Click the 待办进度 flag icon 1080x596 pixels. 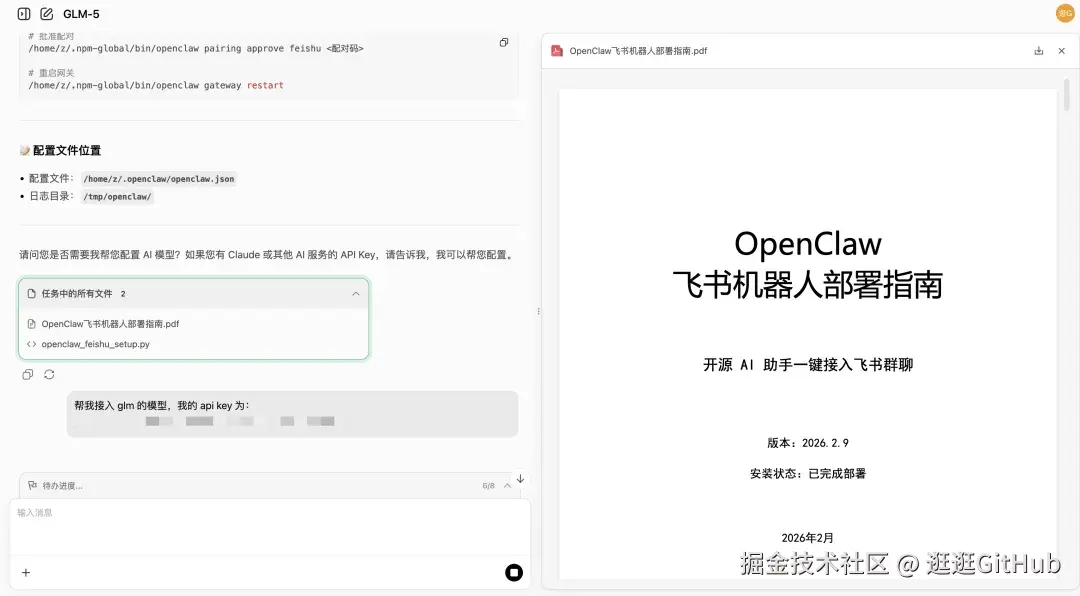point(32,486)
